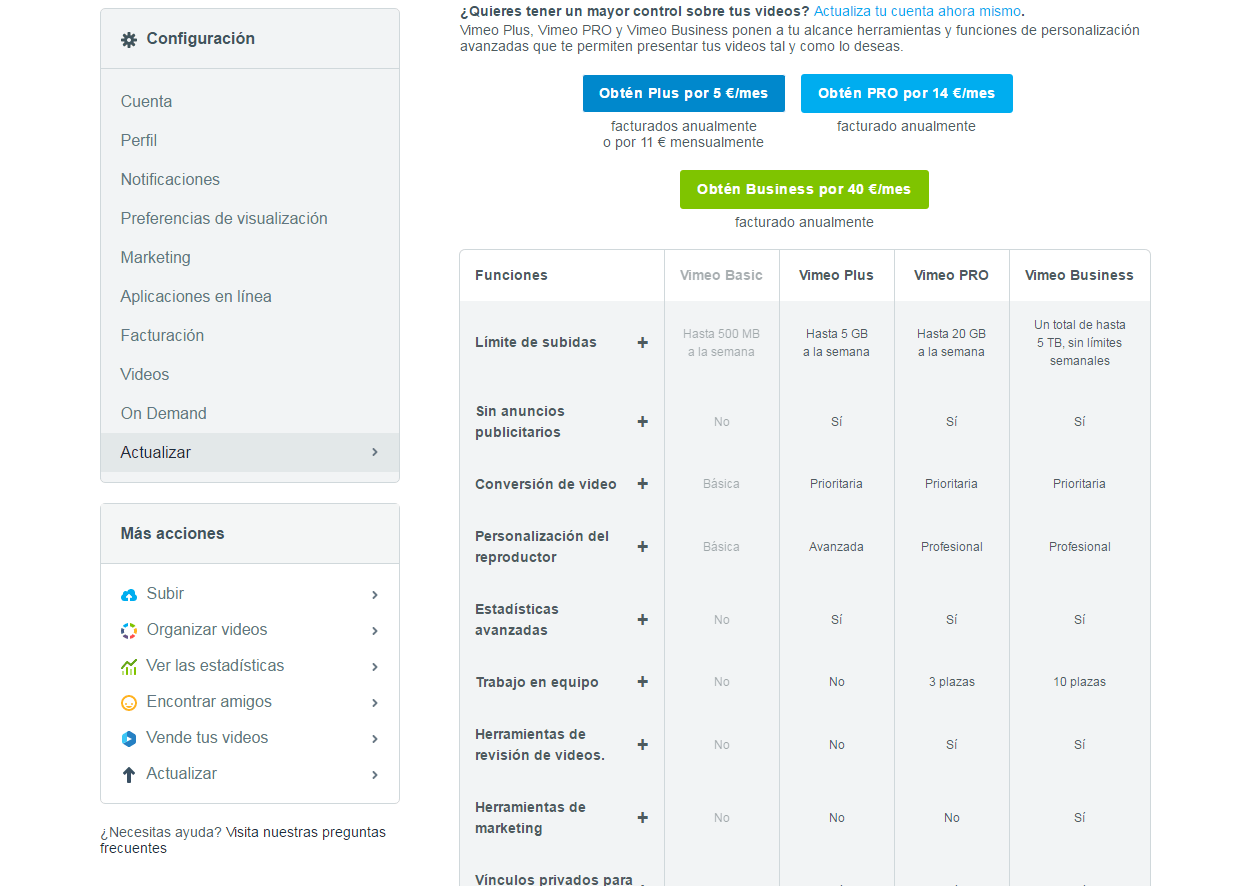Select Actualizar in Configuración menu

point(250,452)
